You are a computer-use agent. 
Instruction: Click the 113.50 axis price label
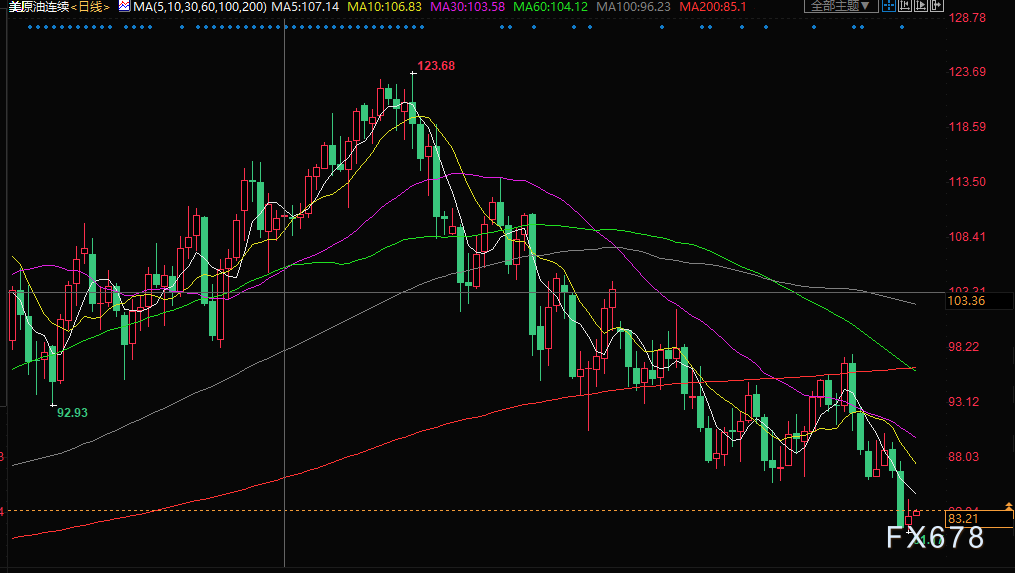[x=967, y=181]
